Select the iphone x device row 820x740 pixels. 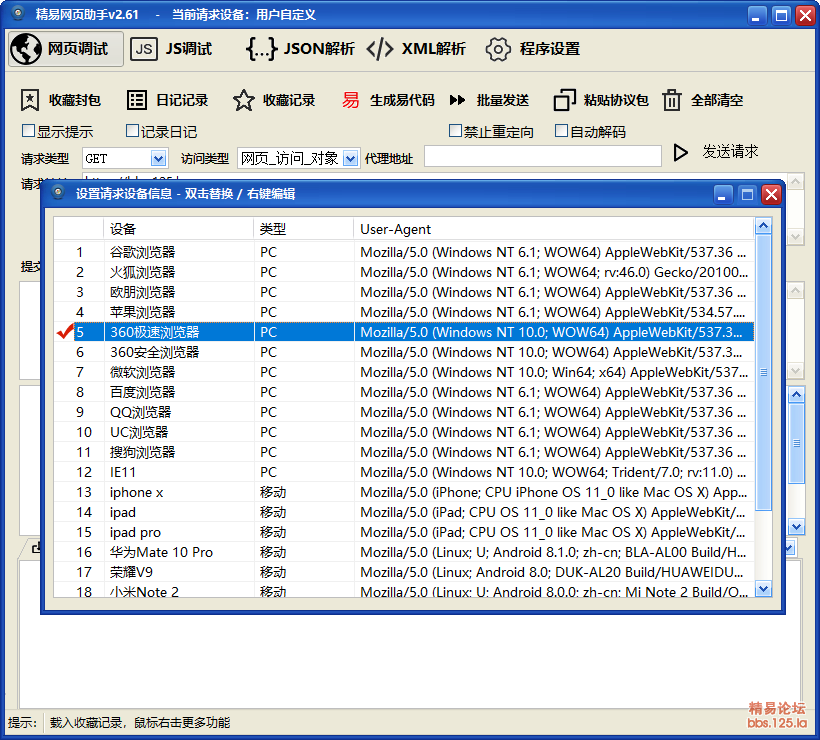(x=404, y=492)
